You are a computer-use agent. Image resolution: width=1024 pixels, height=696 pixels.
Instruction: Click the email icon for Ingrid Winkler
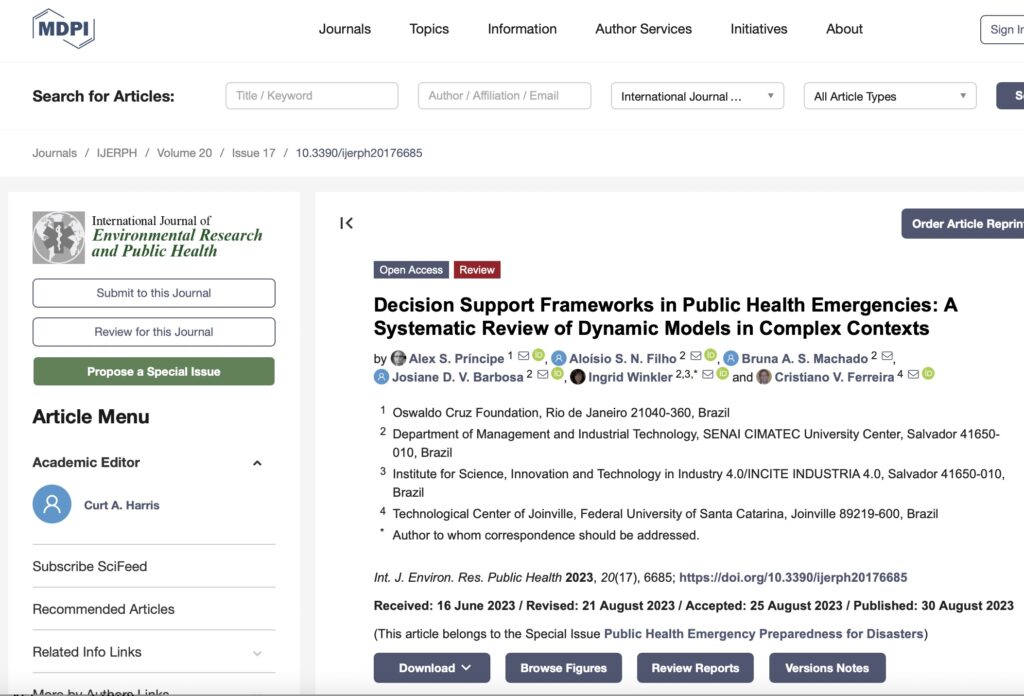coord(708,375)
